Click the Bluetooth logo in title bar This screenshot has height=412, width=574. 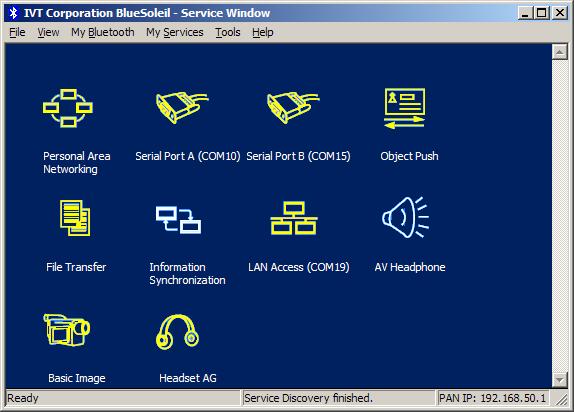pyautogui.click(x=14, y=13)
